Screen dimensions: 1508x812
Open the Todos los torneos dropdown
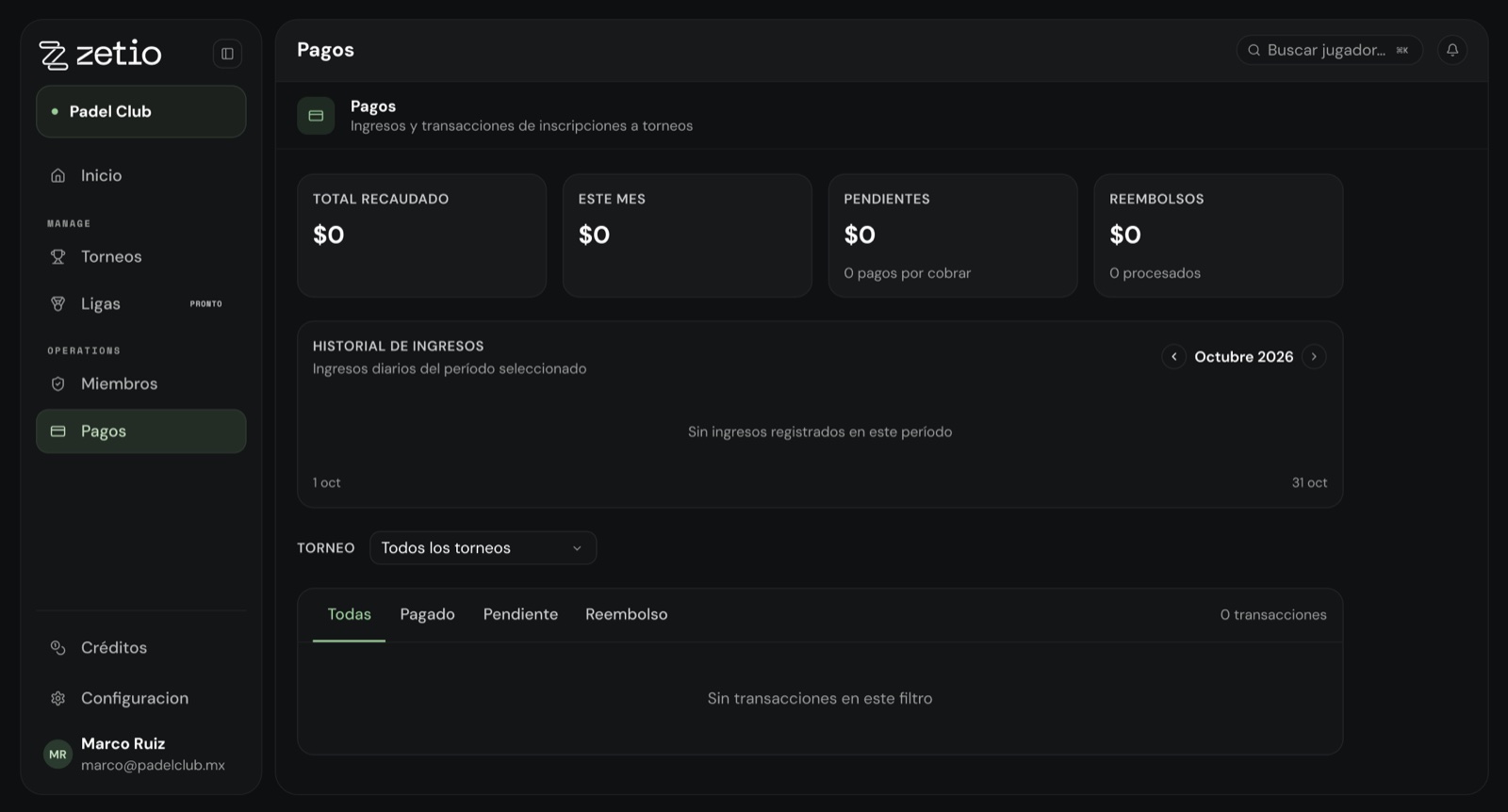tap(484, 548)
